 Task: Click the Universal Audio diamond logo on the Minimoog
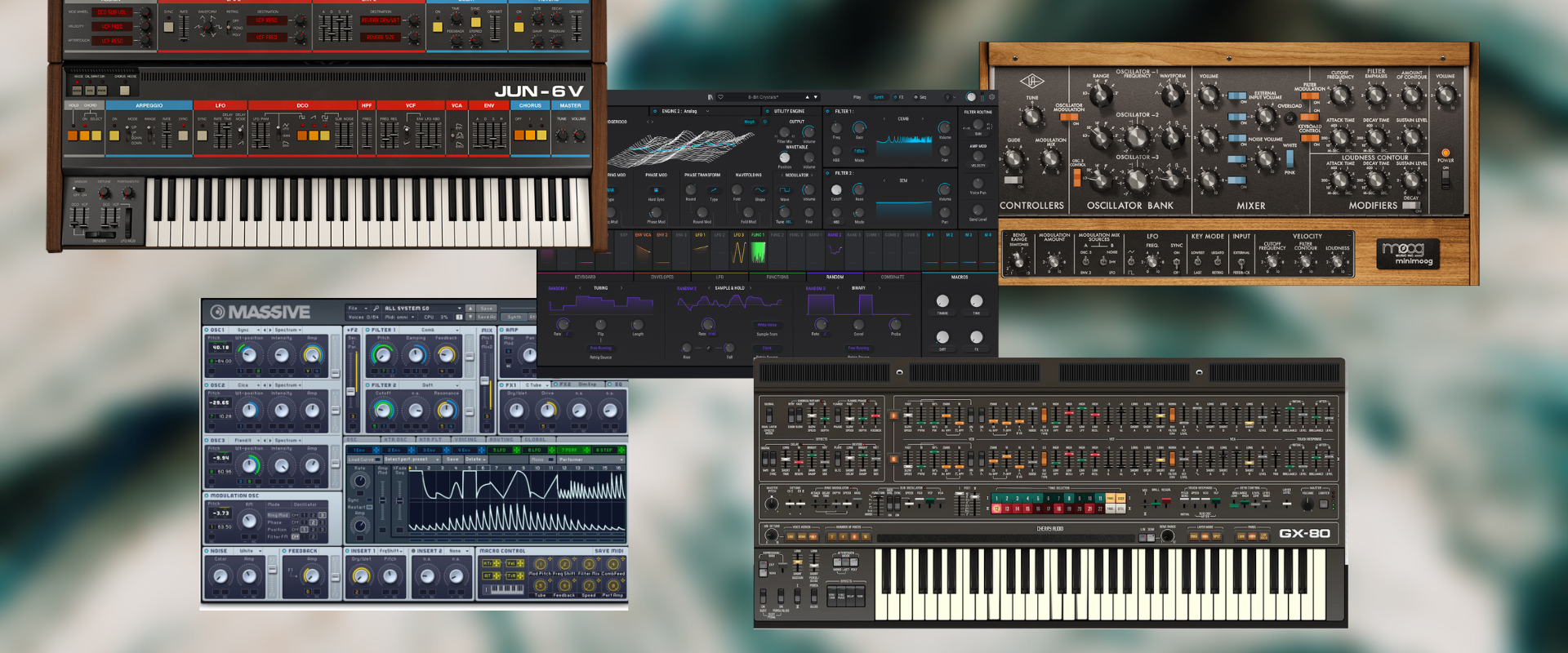pyautogui.click(x=1032, y=81)
